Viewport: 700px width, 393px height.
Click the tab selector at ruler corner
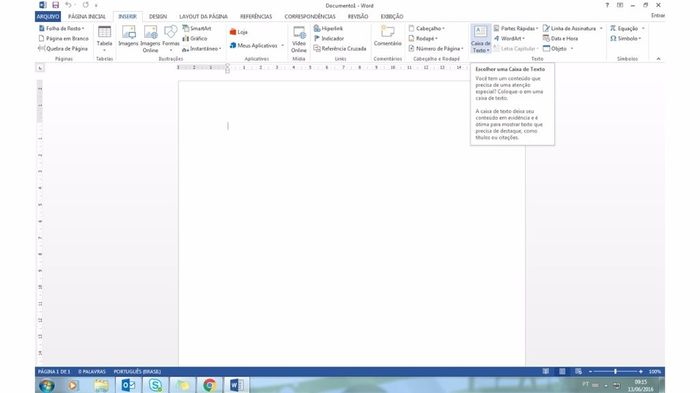click(x=40, y=68)
